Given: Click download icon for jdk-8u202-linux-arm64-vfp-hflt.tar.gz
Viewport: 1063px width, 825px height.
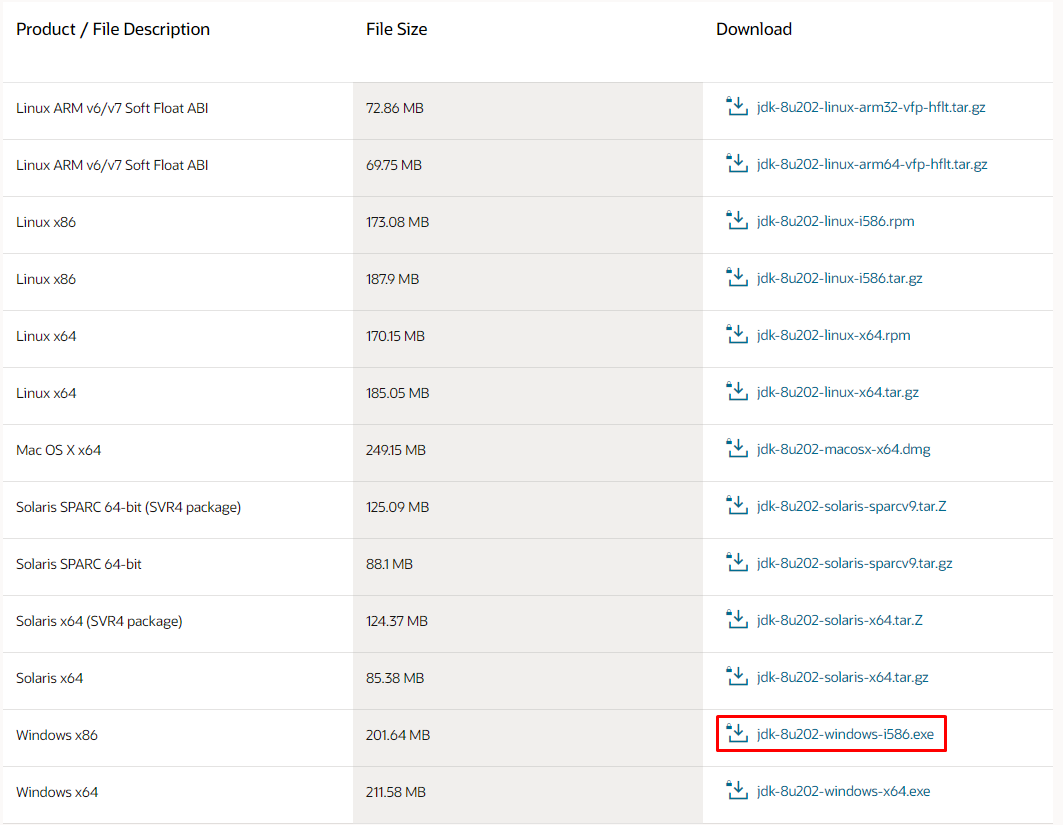Looking at the screenshot, I should (737, 163).
